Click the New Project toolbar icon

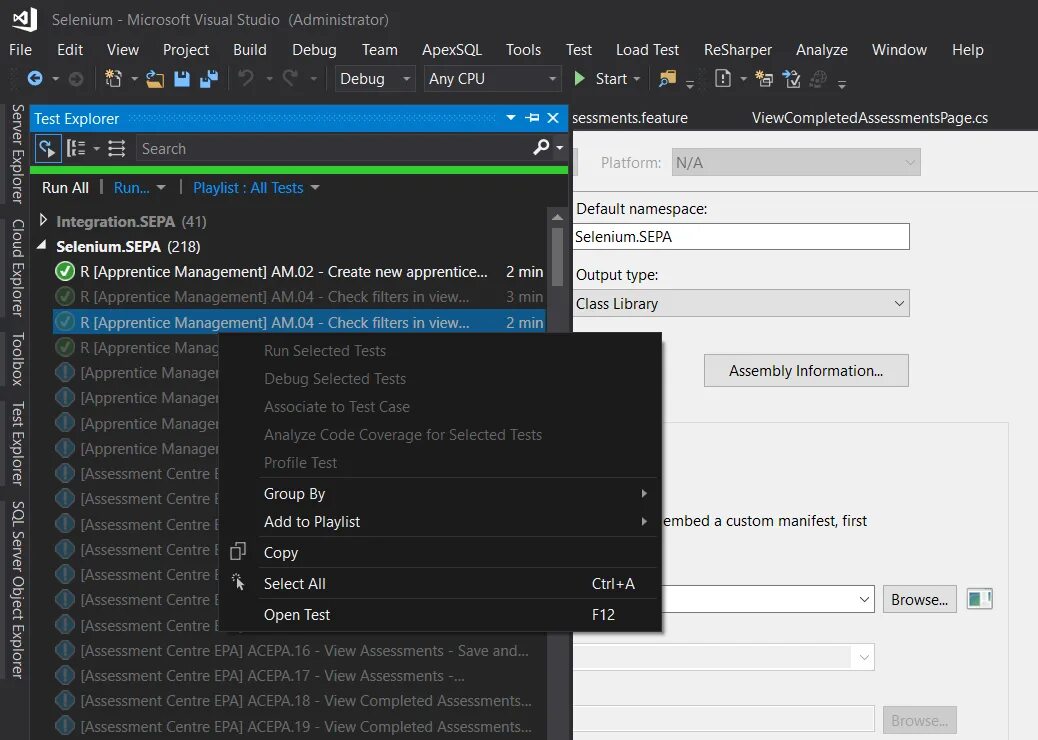(x=113, y=79)
